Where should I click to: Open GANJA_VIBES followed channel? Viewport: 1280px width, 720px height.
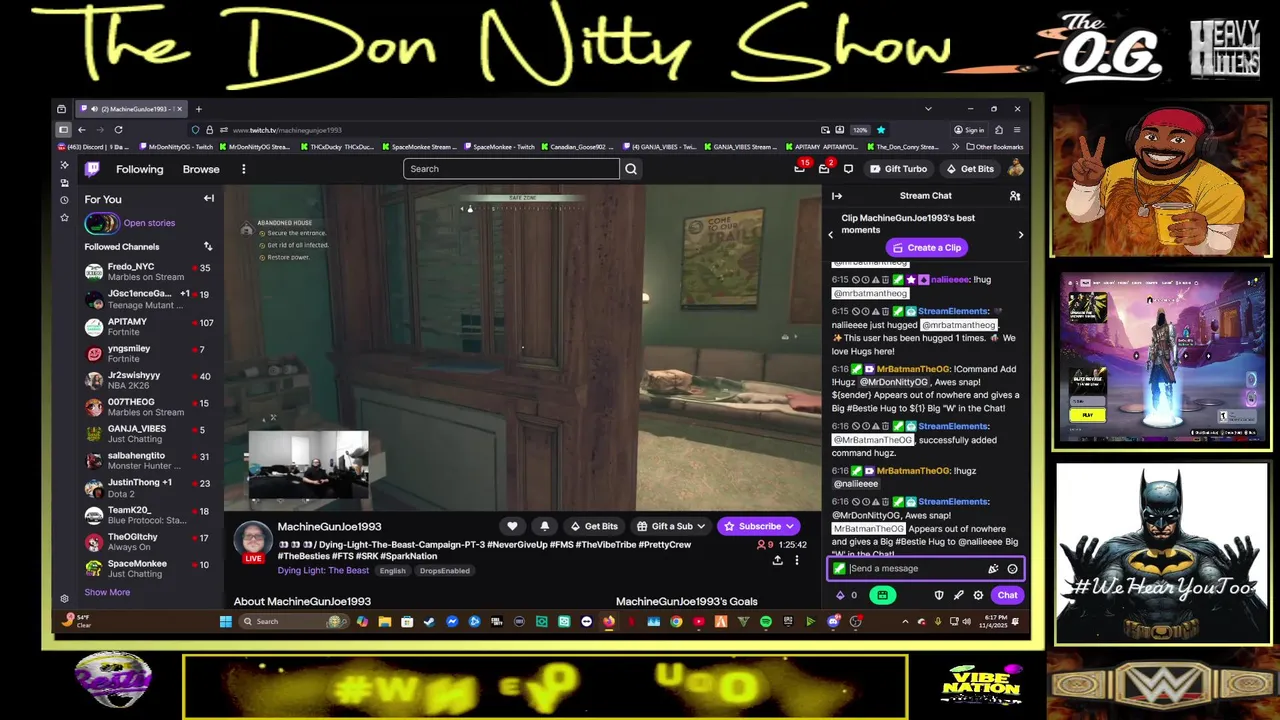pyautogui.click(x=147, y=434)
